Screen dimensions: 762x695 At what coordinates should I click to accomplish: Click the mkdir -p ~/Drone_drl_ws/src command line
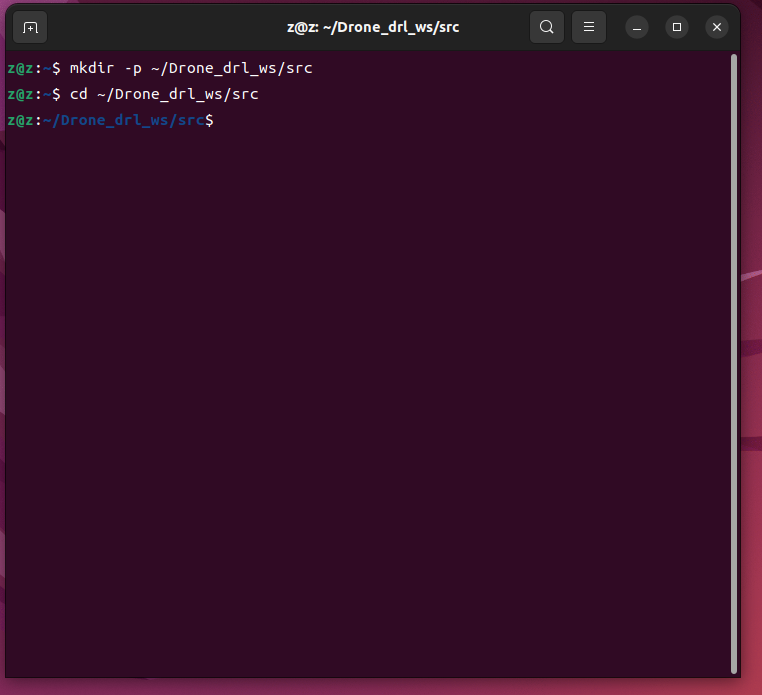pyautogui.click(x=191, y=68)
